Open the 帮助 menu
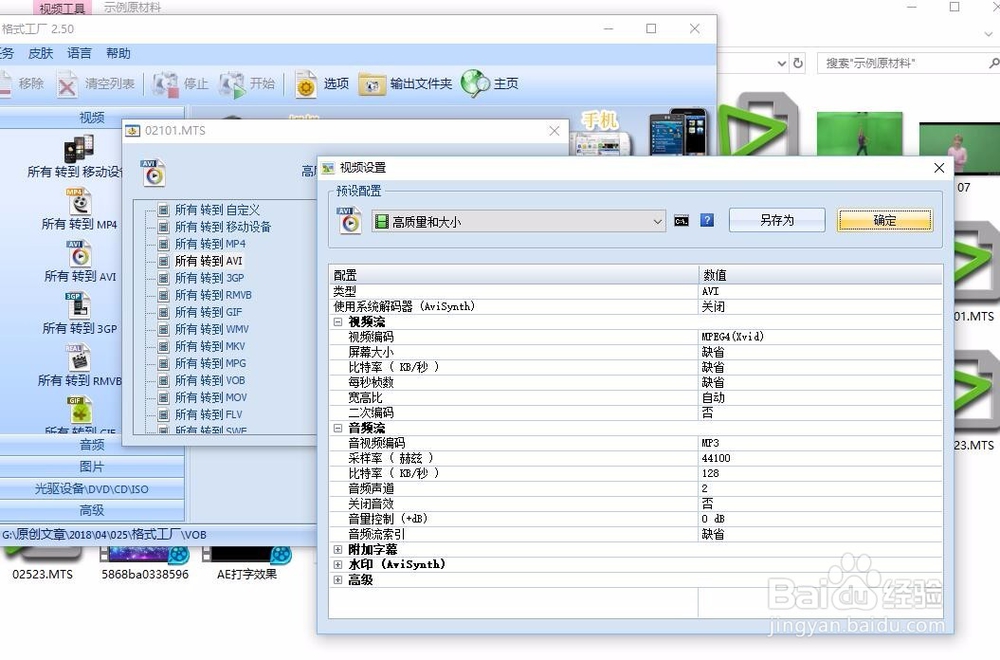Viewport: 1000px width, 660px height. [118, 54]
